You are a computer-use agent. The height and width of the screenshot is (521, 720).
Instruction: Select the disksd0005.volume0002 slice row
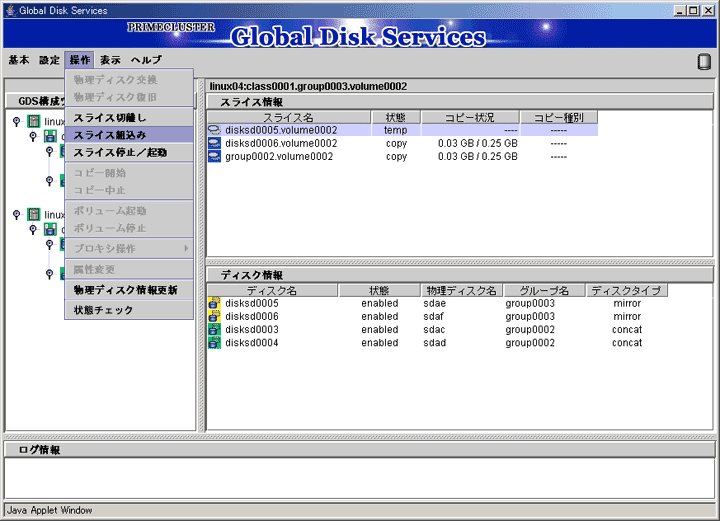(403, 130)
